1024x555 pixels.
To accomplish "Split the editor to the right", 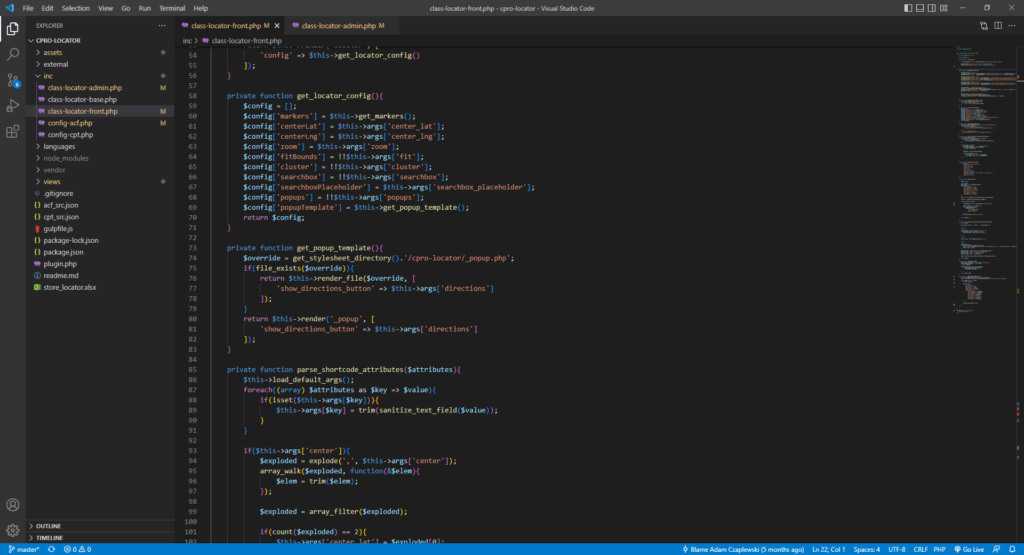I will coord(998,25).
